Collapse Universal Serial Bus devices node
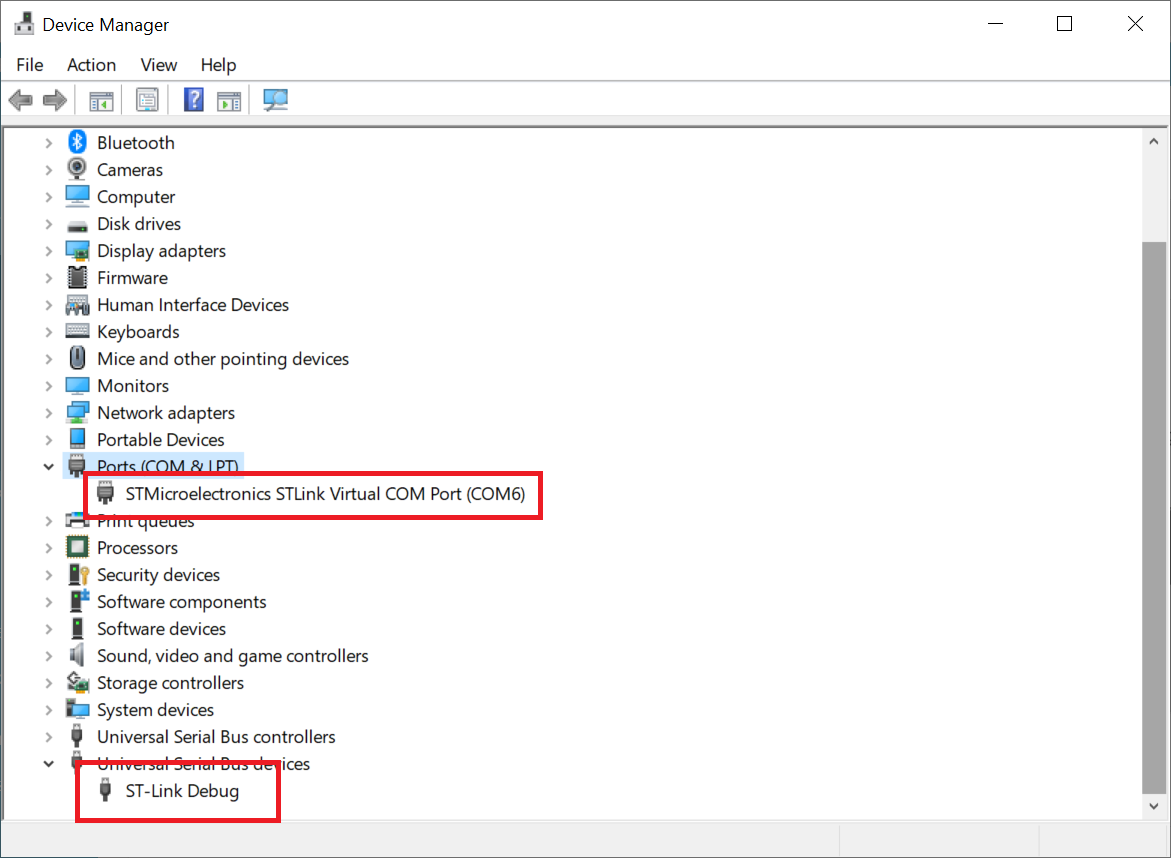Viewport: 1171px width, 858px height. (x=48, y=764)
